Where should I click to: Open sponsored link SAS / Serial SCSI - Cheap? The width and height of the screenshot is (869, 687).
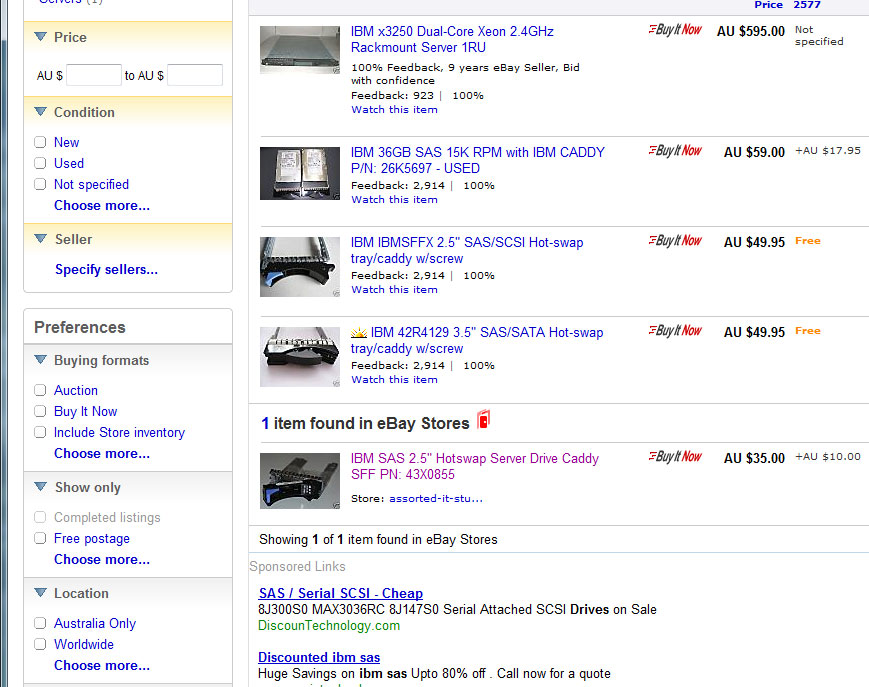click(x=340, y=593)
